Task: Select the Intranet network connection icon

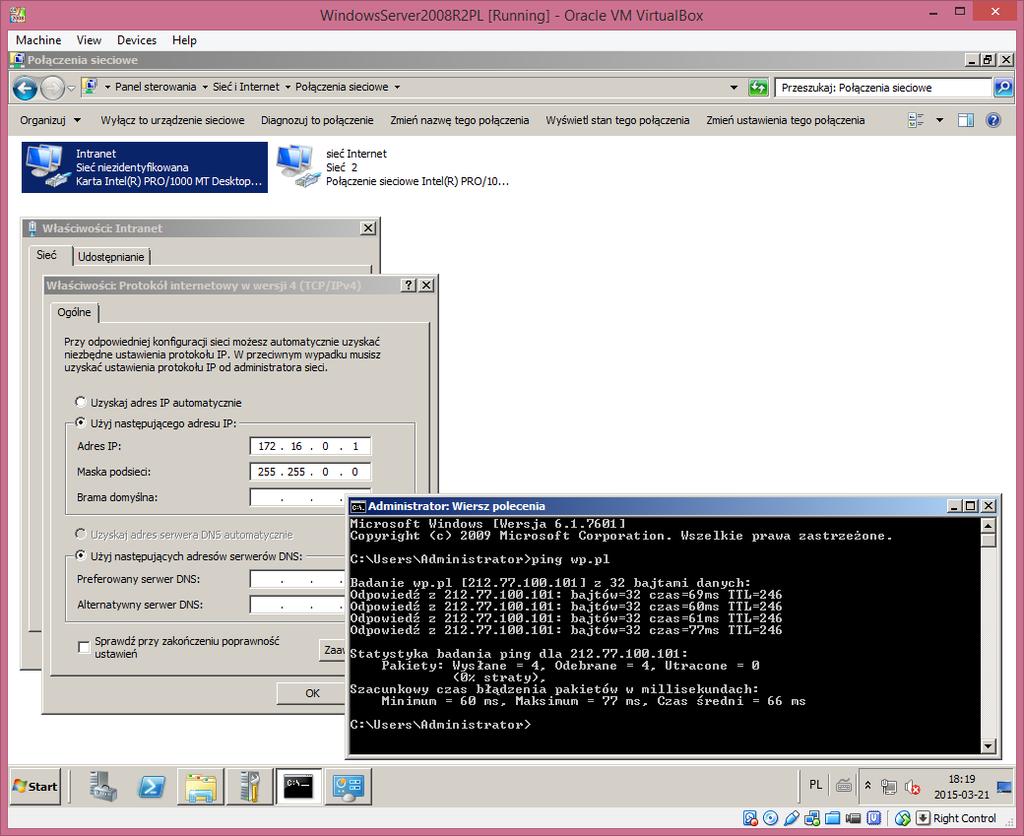Action: coord(47,167)
